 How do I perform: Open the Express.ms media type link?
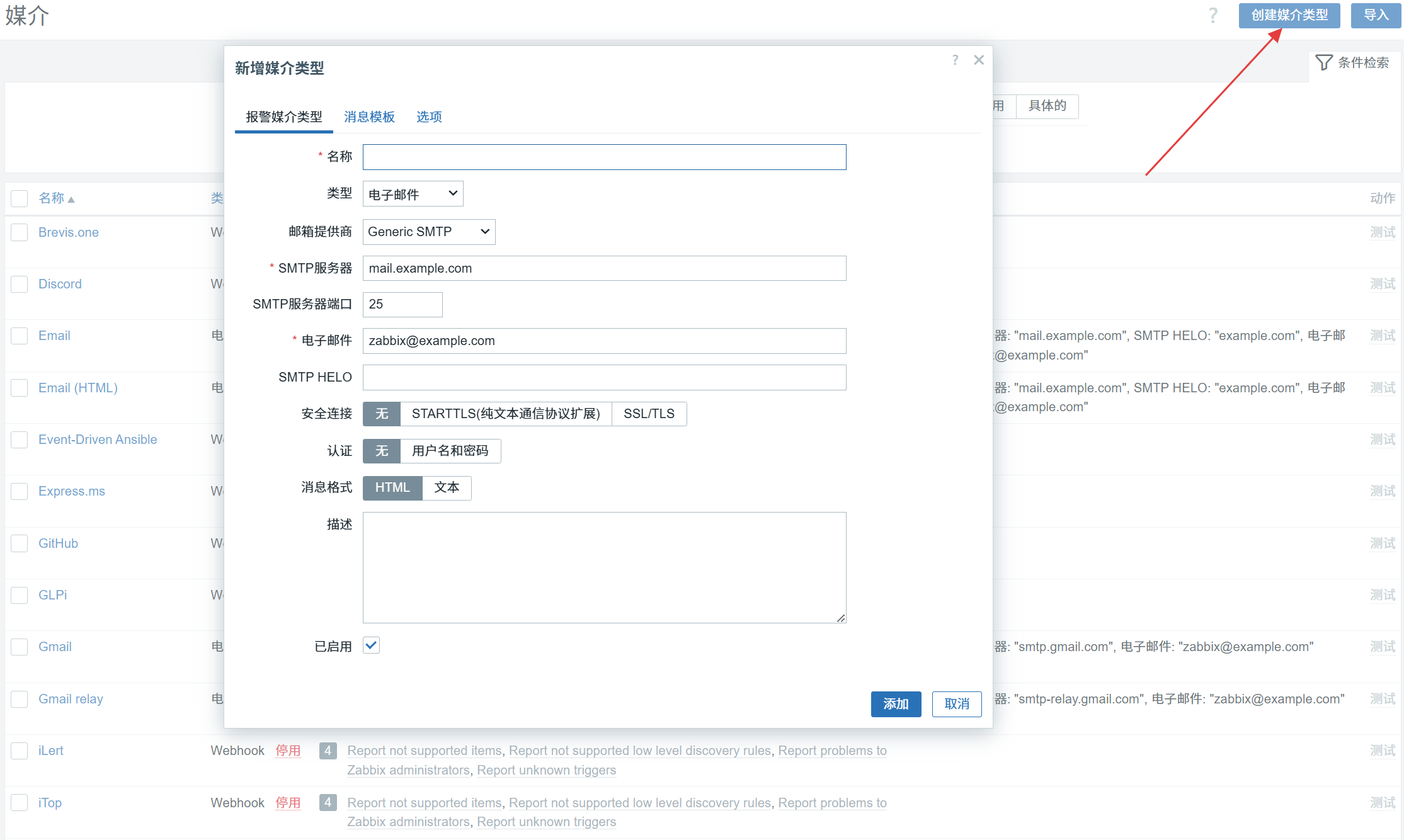[x=72, y=491]
